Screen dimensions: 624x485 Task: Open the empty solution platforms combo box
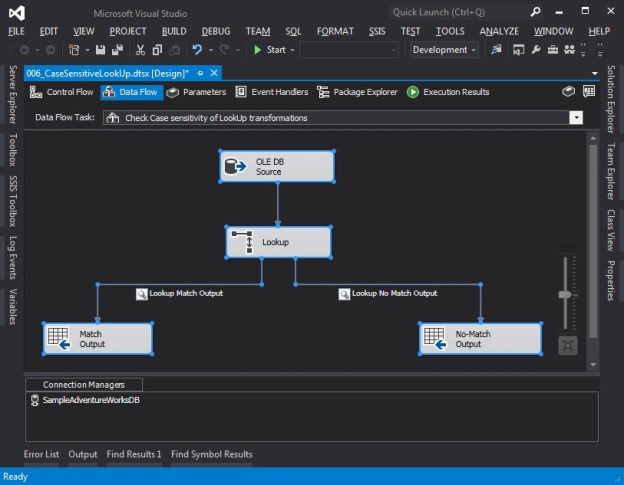click(349, 50)
